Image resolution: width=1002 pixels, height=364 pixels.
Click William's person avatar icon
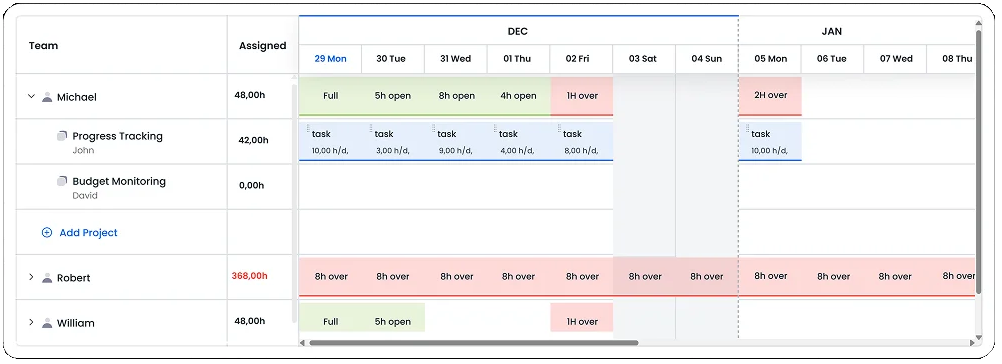tap(47, 323)
